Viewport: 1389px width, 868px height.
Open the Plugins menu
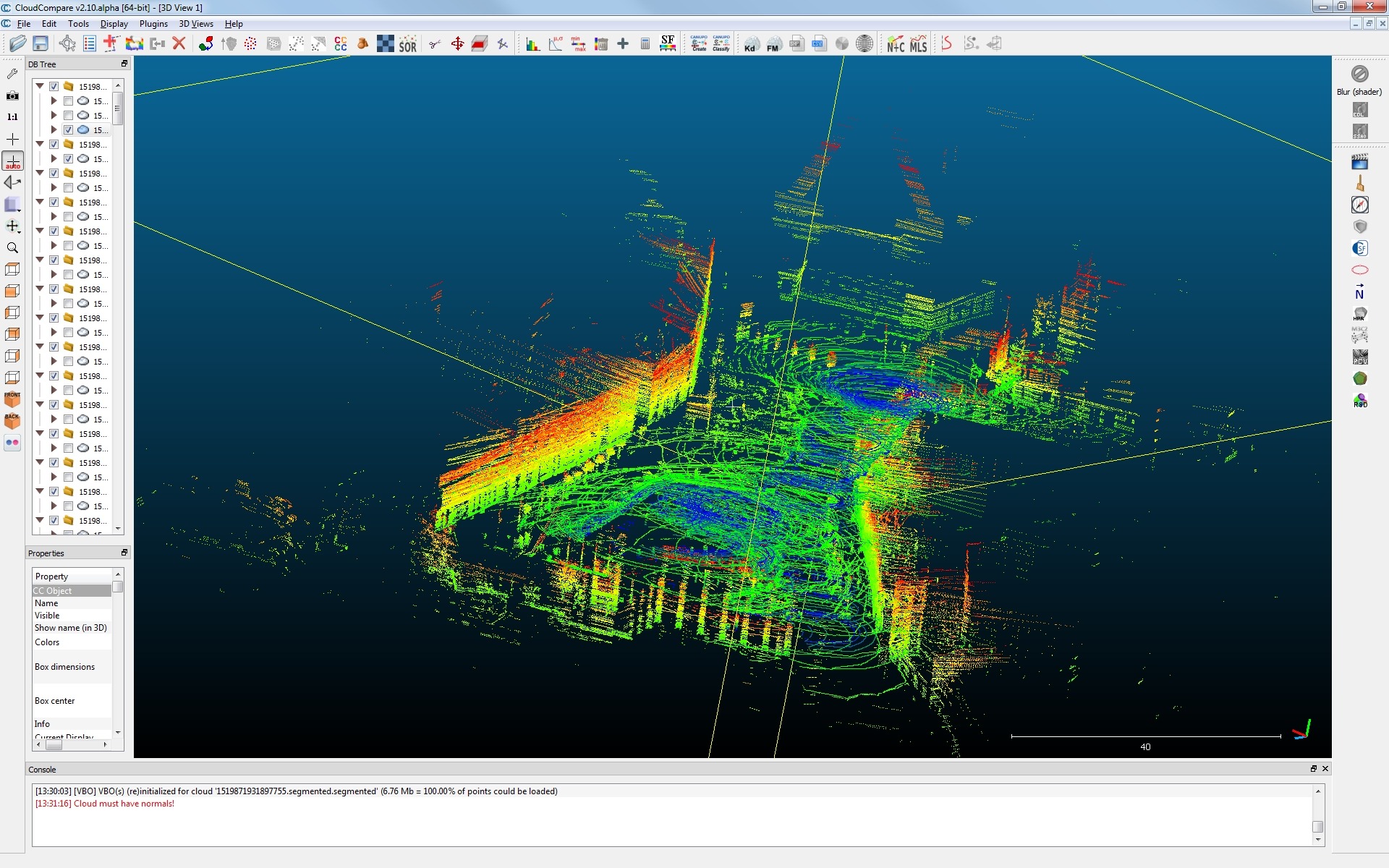click(x=153, y=24)
